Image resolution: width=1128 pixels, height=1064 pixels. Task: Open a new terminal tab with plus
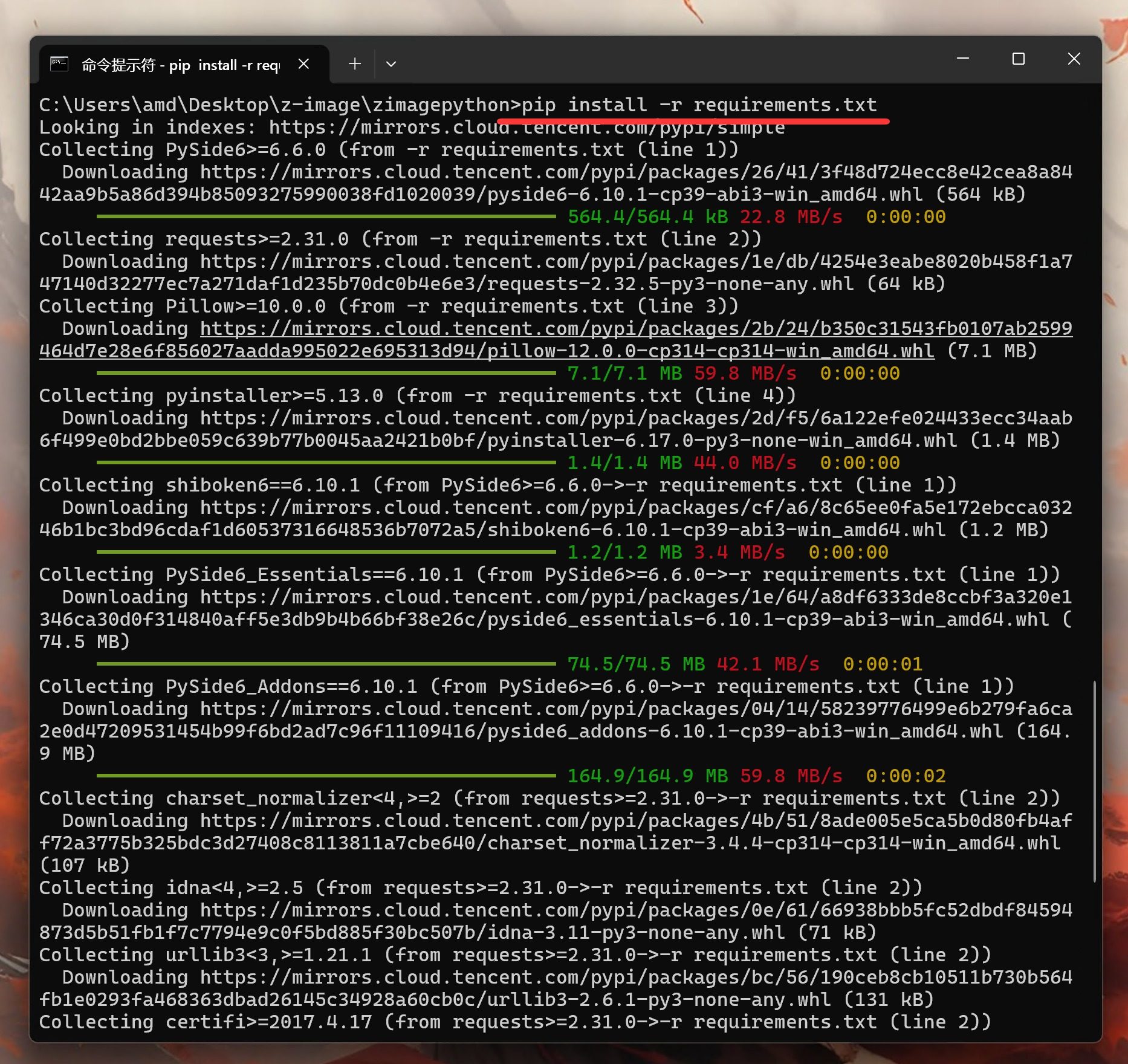tap(355, 64)
